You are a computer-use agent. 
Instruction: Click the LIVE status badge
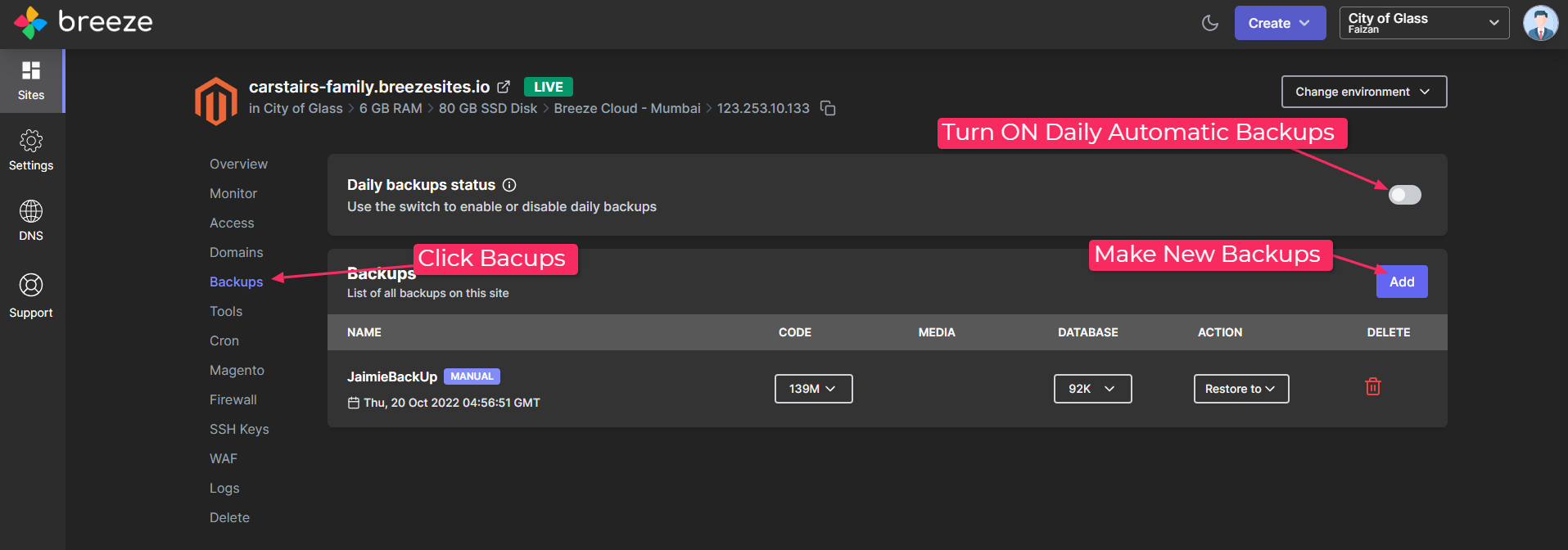549,87
